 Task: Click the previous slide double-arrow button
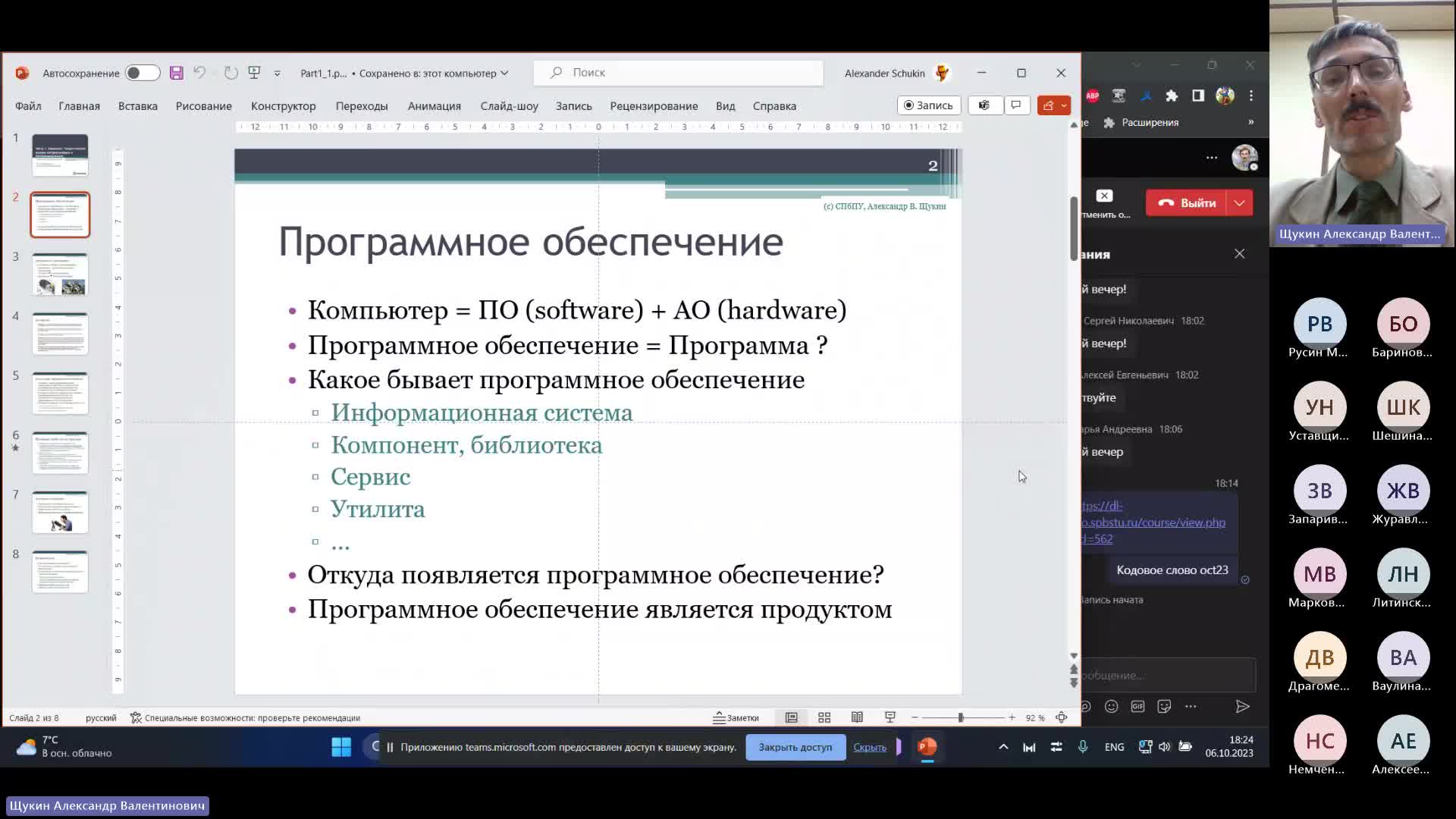(1074, 670)
